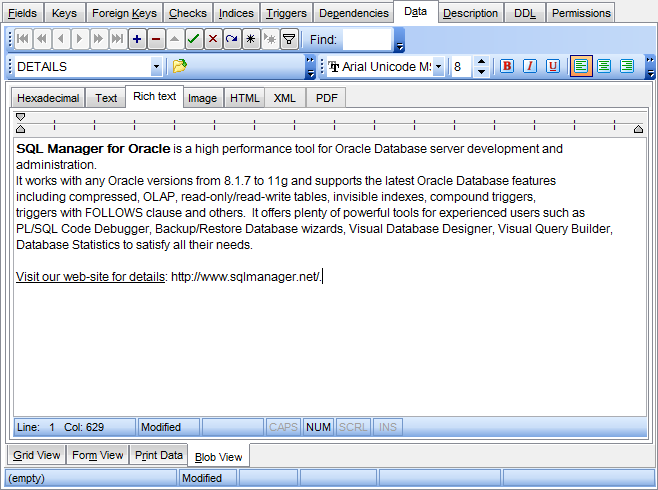
Task: Go to saved bookmark icon
Action: point(270,39)
